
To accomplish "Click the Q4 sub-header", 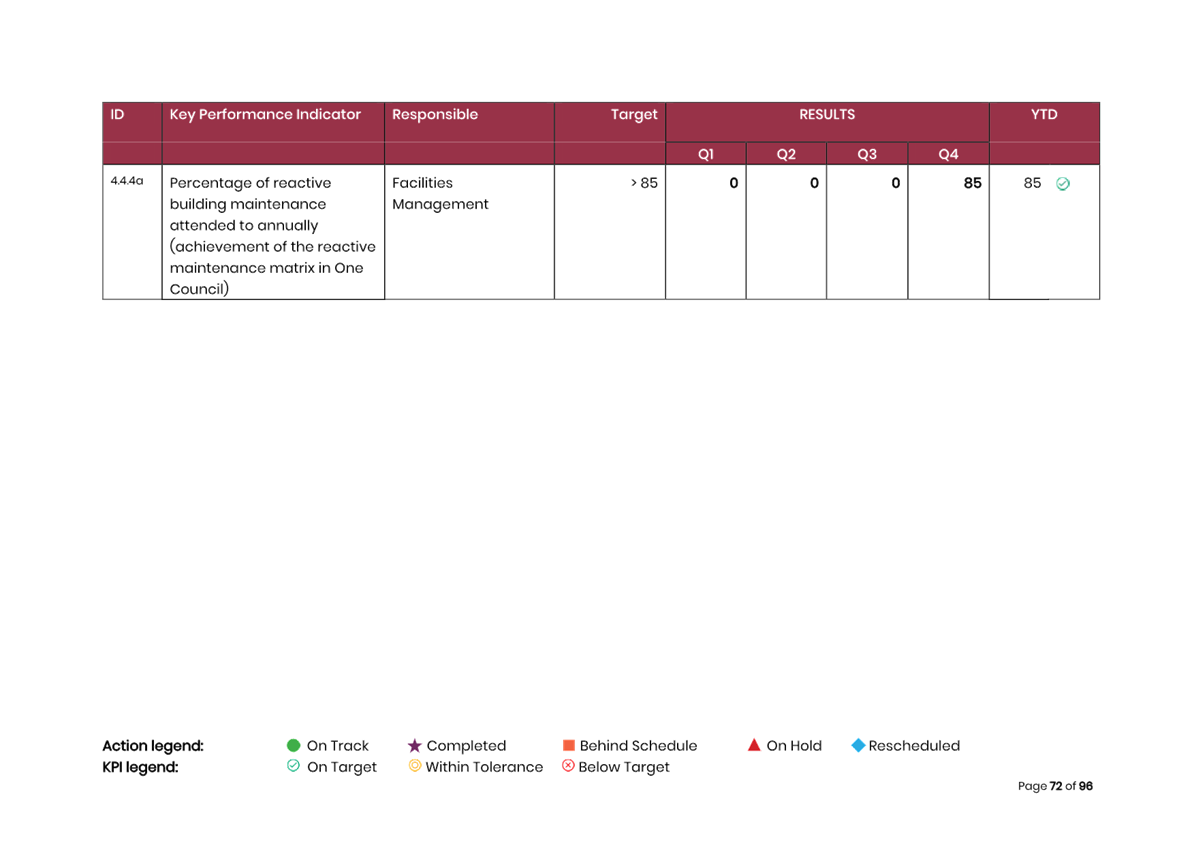I will click(948, 154).
